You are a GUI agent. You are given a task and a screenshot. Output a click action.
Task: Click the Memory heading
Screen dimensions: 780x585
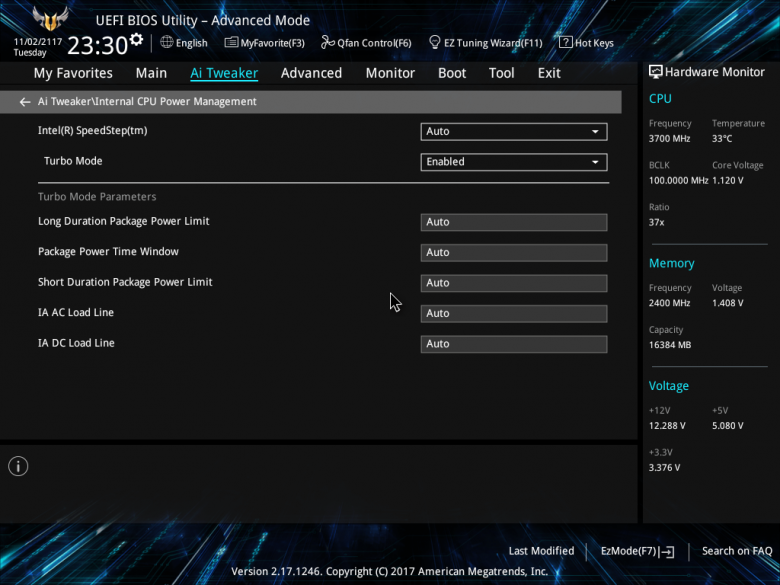coord(672,263)
